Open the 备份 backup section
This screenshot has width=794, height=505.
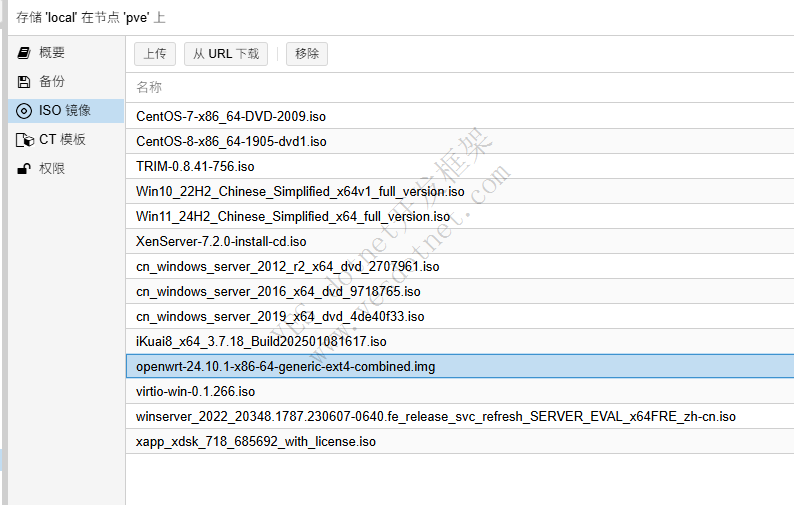66,82
